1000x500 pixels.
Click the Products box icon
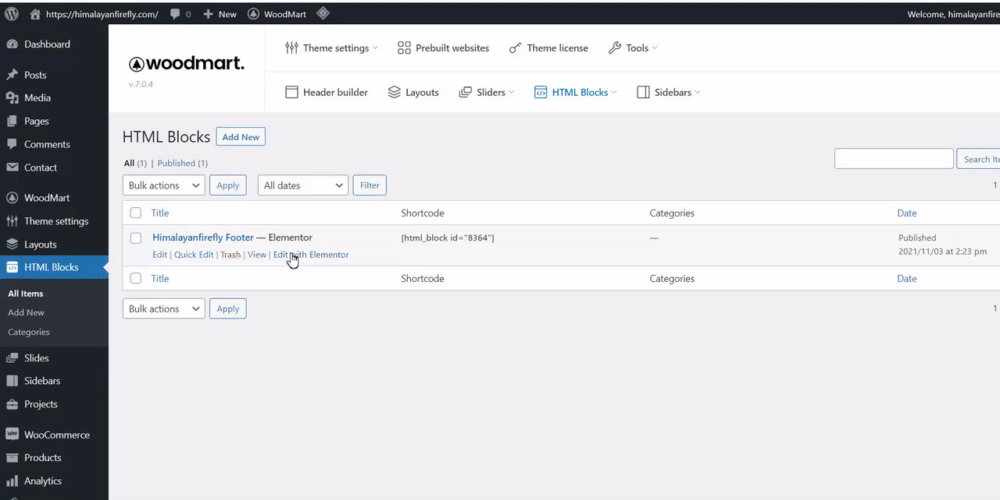[12, 457]
